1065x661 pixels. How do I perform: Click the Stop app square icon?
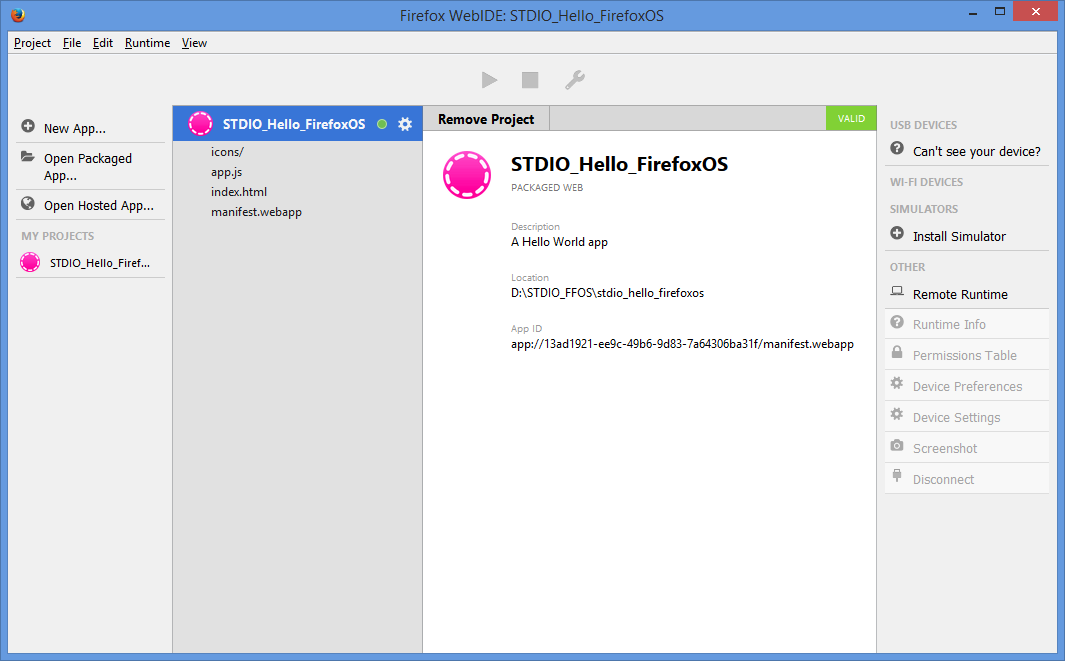pos(530,80)
